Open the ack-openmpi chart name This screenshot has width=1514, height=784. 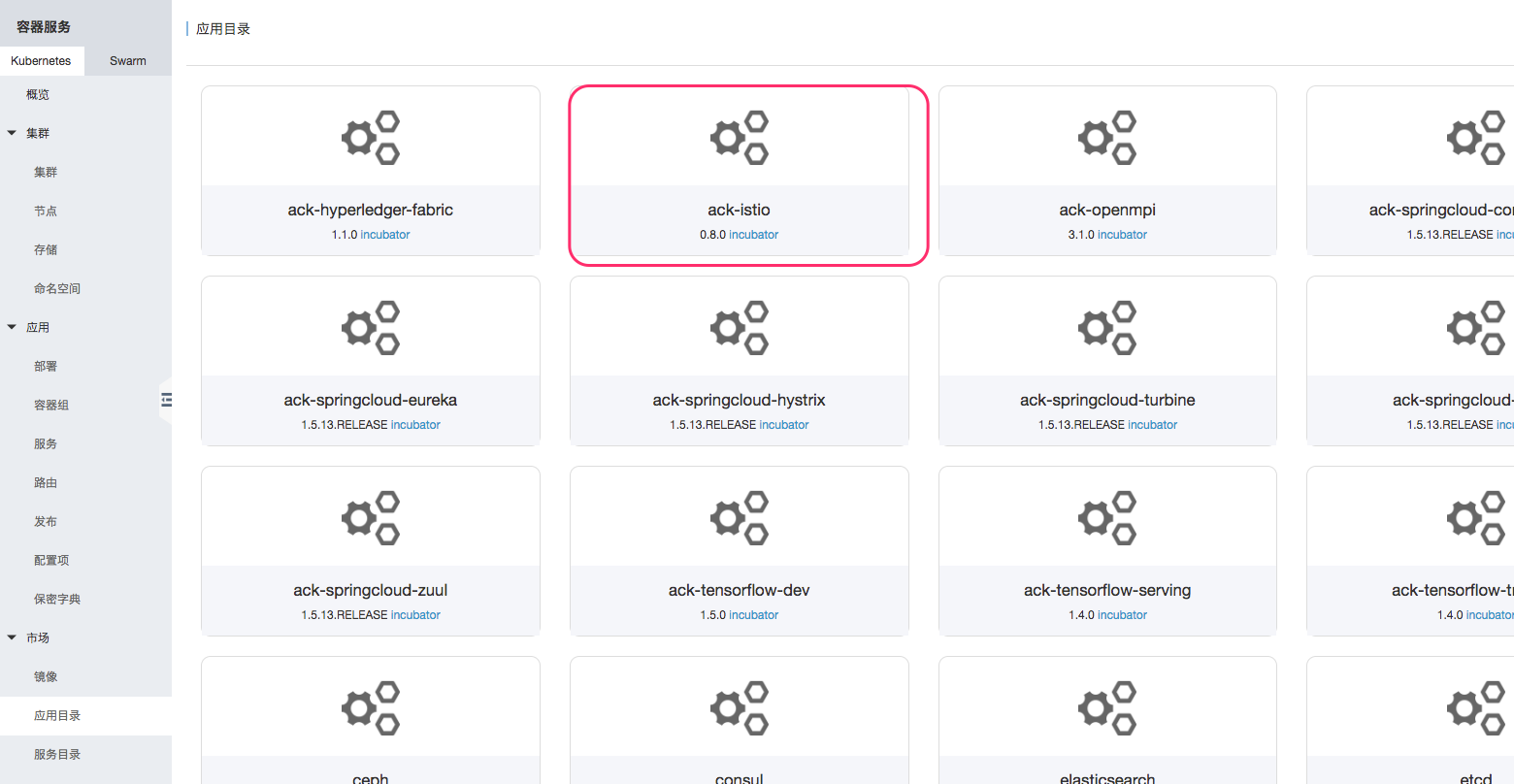(1107, 210)
